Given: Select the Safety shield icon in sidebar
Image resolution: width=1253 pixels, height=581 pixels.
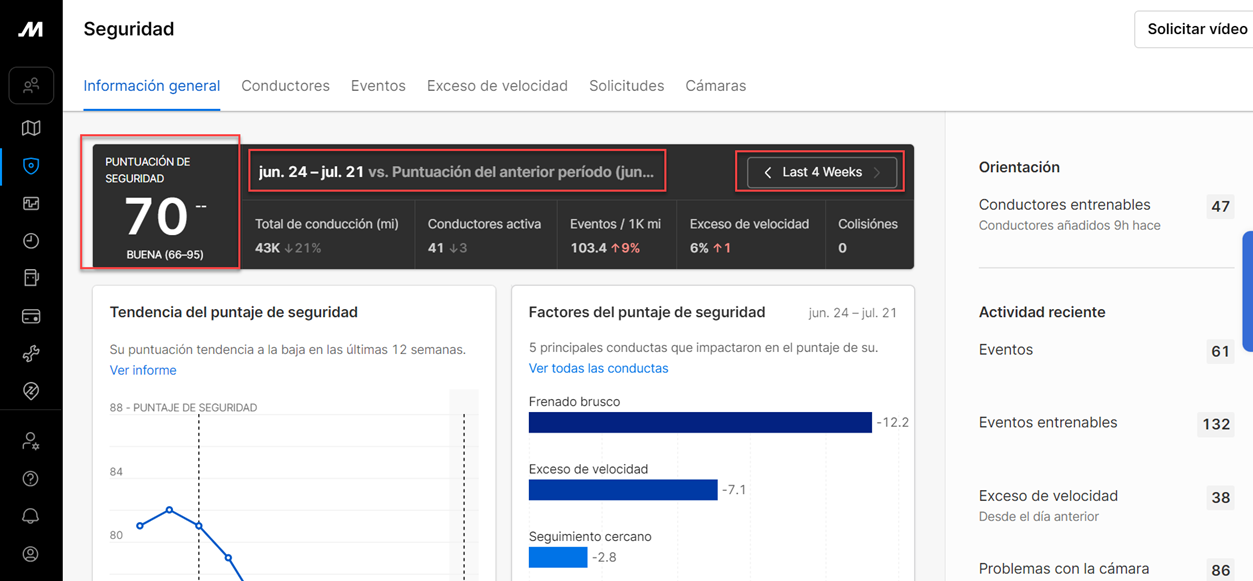Looking at the screenshot, I should coord(31,166).
